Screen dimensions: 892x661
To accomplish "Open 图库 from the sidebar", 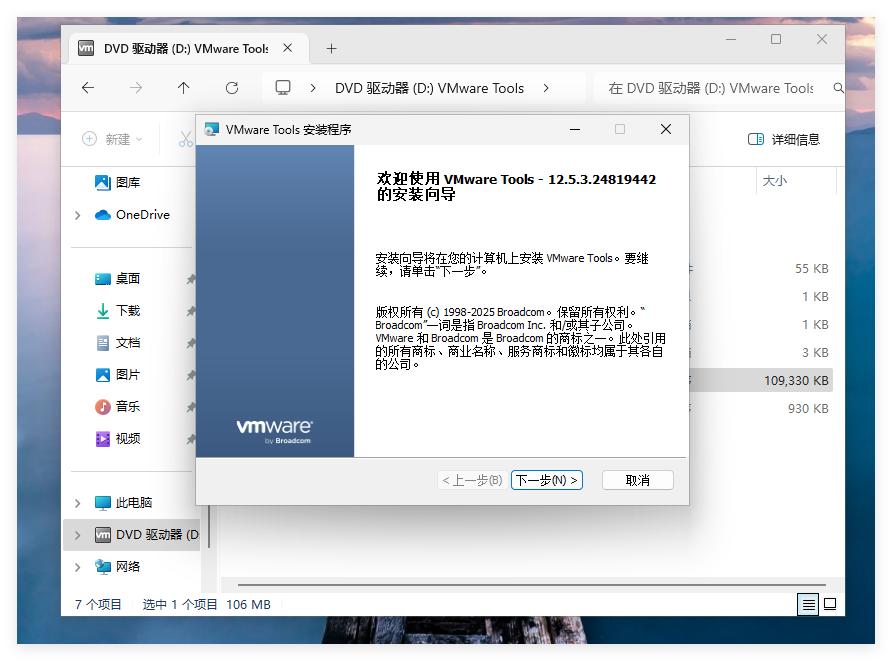I will coord(112,181).
